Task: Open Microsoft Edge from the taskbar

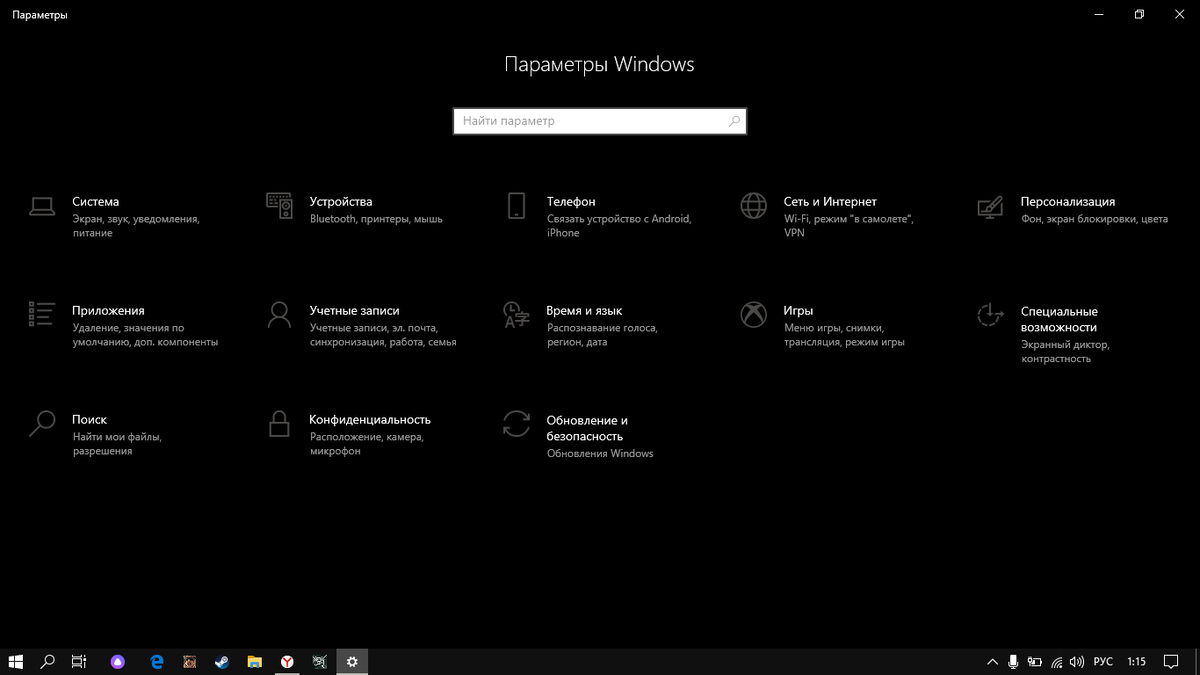Action: pyautogui.click(x=157, y=661)
